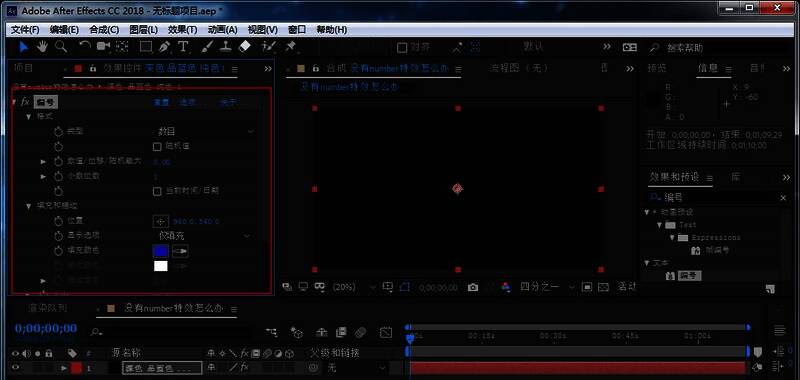The width and height of the screenshot is (800, 380).
Task: Open the 显示选项 dropdown showing 仅填充
Action: [x=203, y=236]
